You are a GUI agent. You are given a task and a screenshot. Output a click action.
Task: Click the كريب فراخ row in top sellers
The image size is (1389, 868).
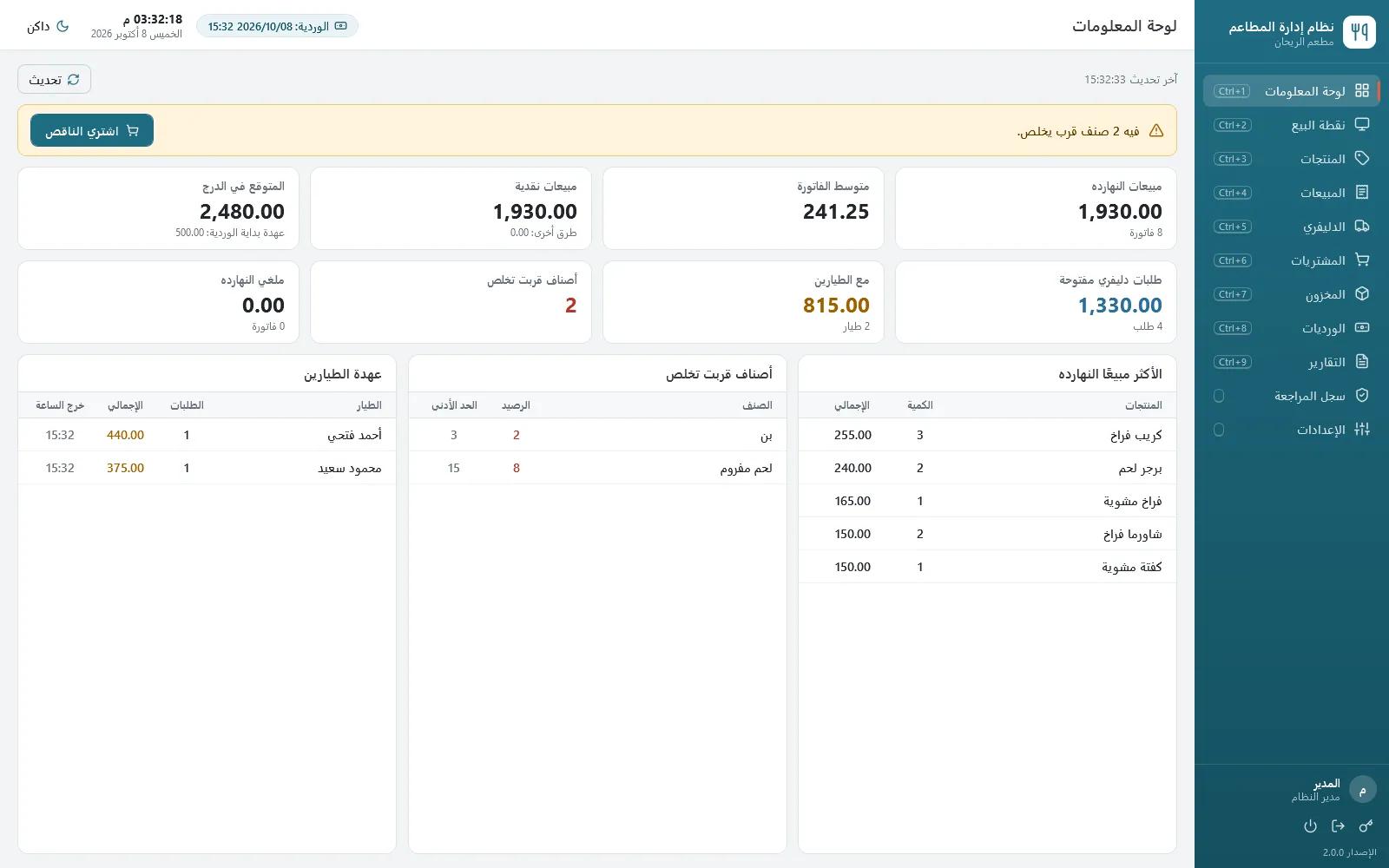[x=987, y=435]
